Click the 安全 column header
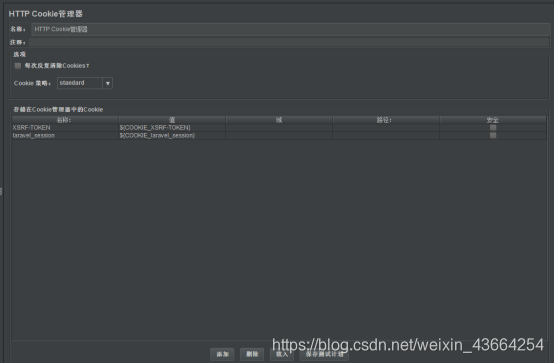 pyautogui.click(x=493, y=120)
